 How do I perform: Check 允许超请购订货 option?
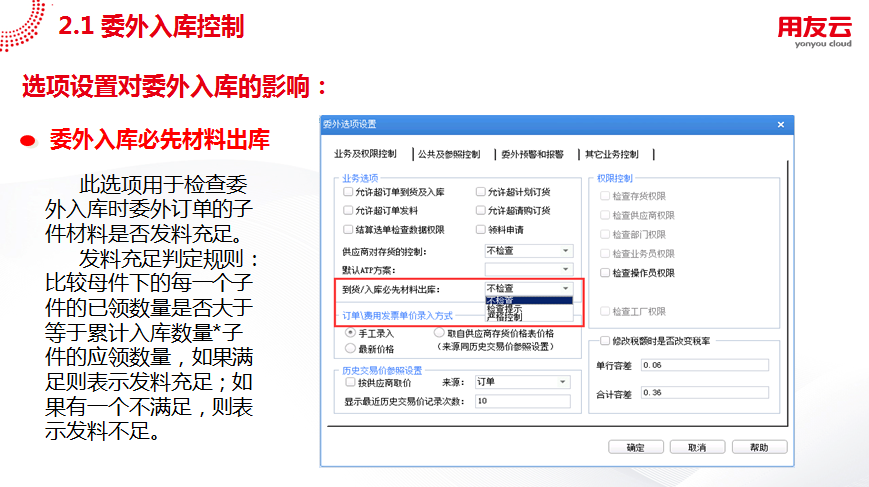[x=480, y=211]
